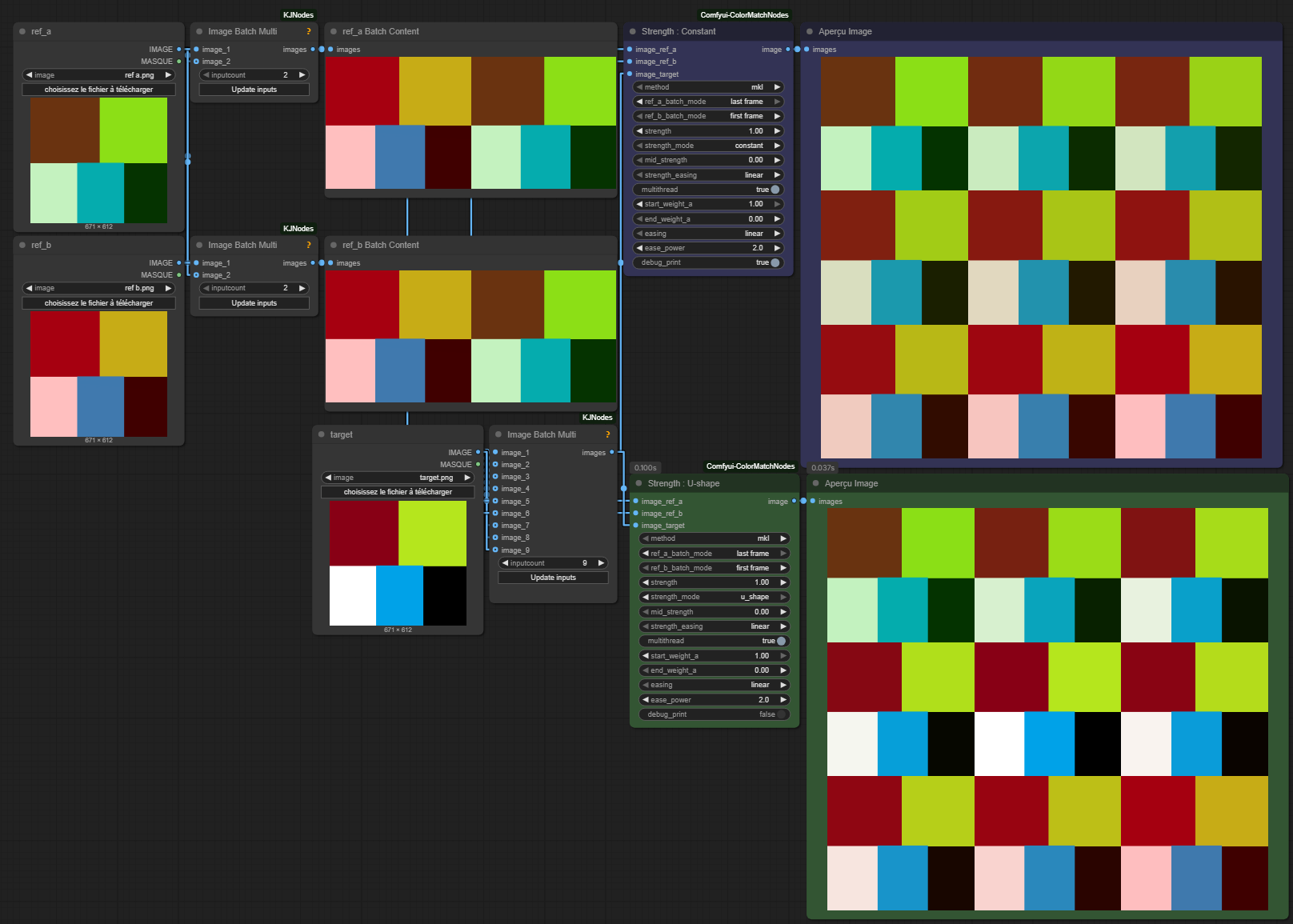Collapse top Aperçu Image node dot
Image resolution: width=1293 pixels, height=924 pixels.
810,31
